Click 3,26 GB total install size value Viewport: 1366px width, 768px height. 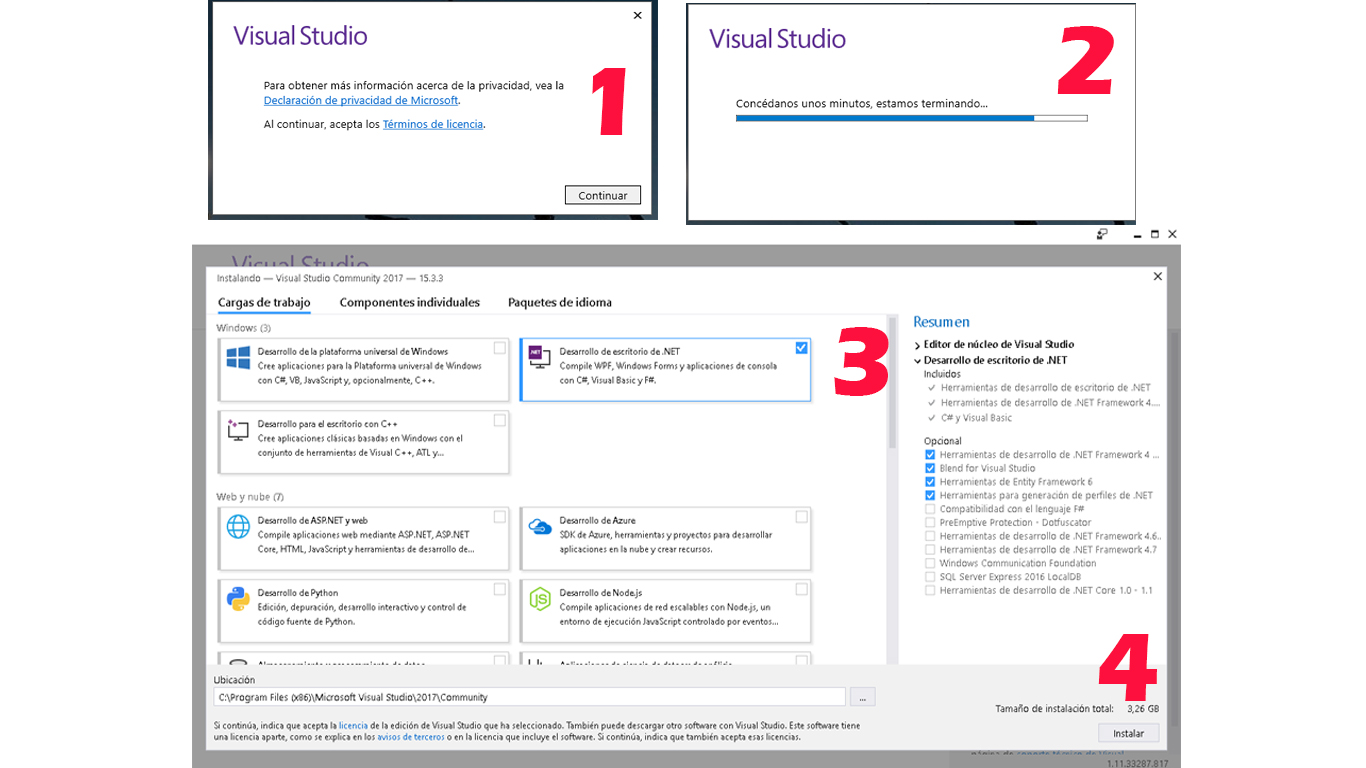pos(1143,708)
